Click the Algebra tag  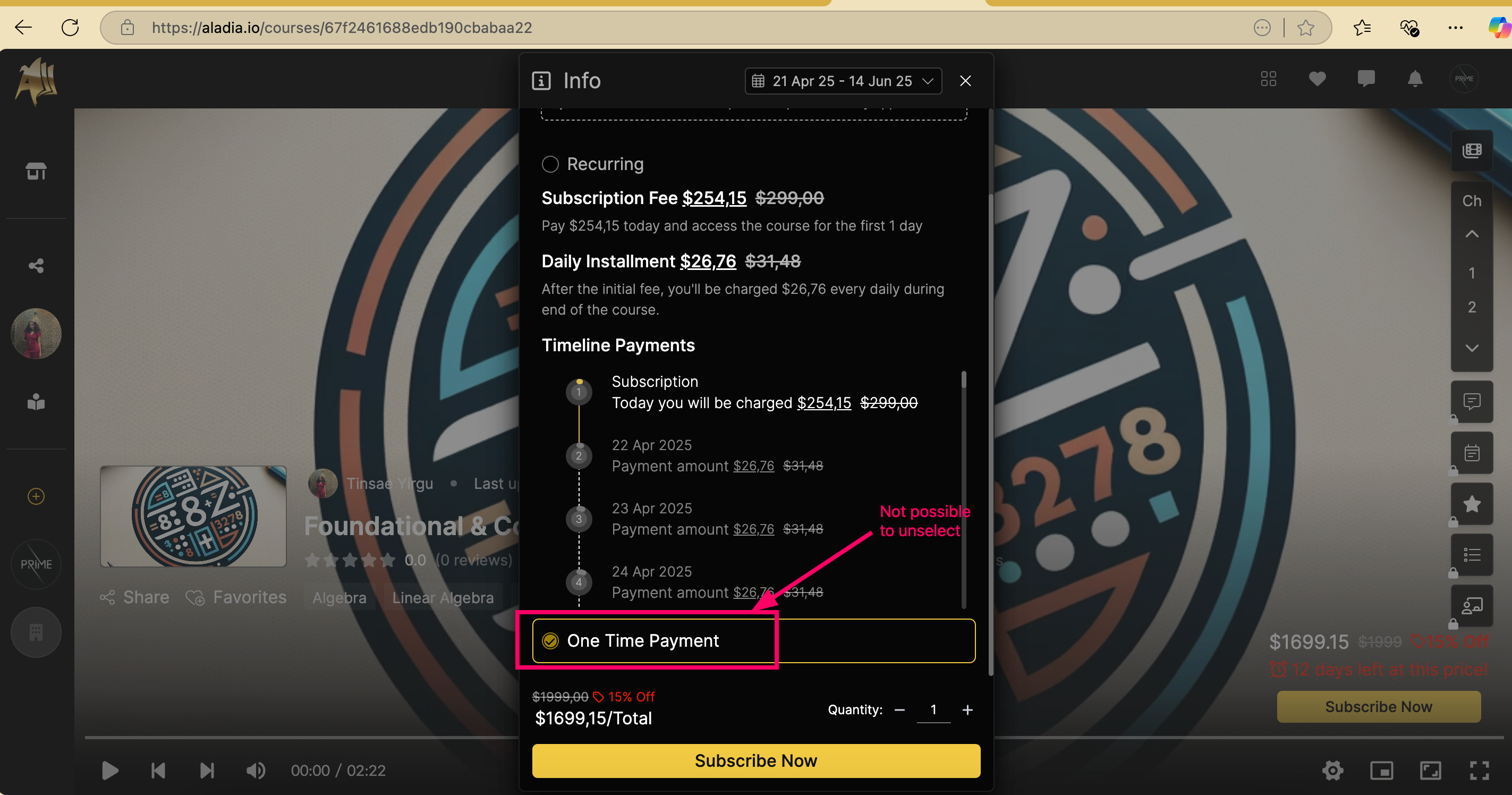[x=339, y=598]
